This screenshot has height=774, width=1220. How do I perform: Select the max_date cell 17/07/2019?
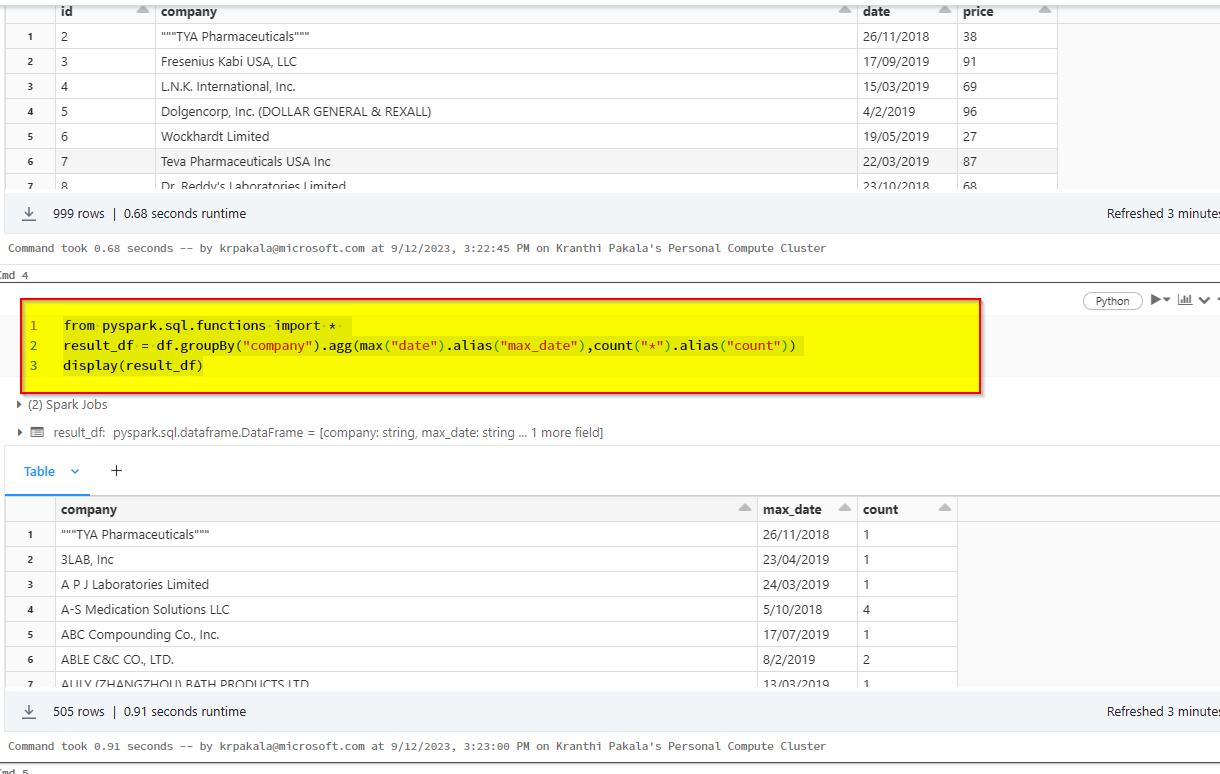click(807, 634)
